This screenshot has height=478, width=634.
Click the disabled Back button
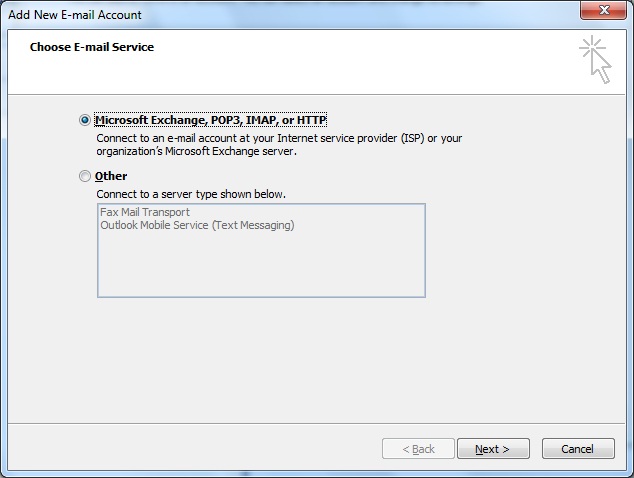click(418, 449)
